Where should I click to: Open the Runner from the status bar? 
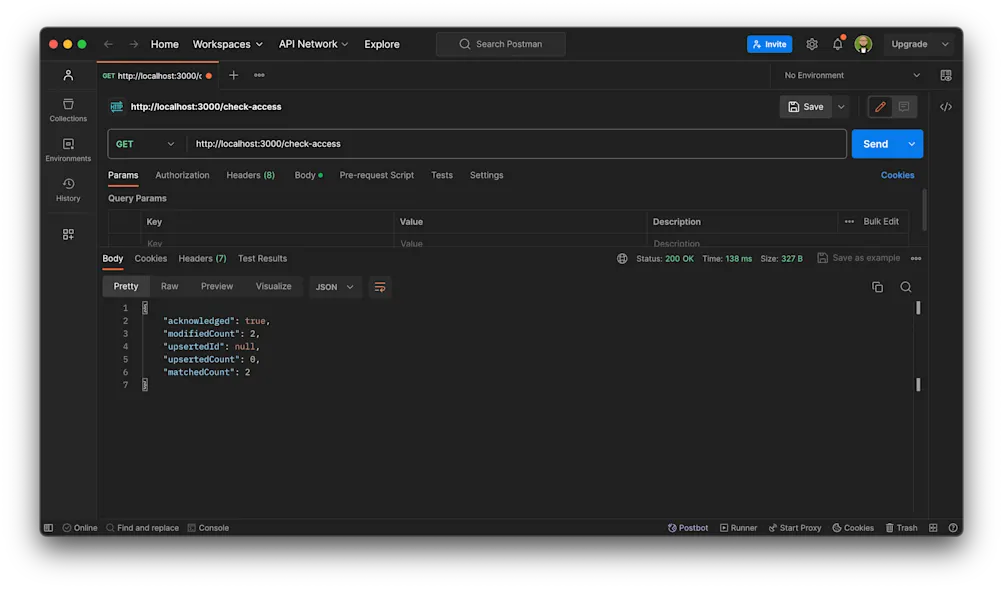[x=738, y=527]
